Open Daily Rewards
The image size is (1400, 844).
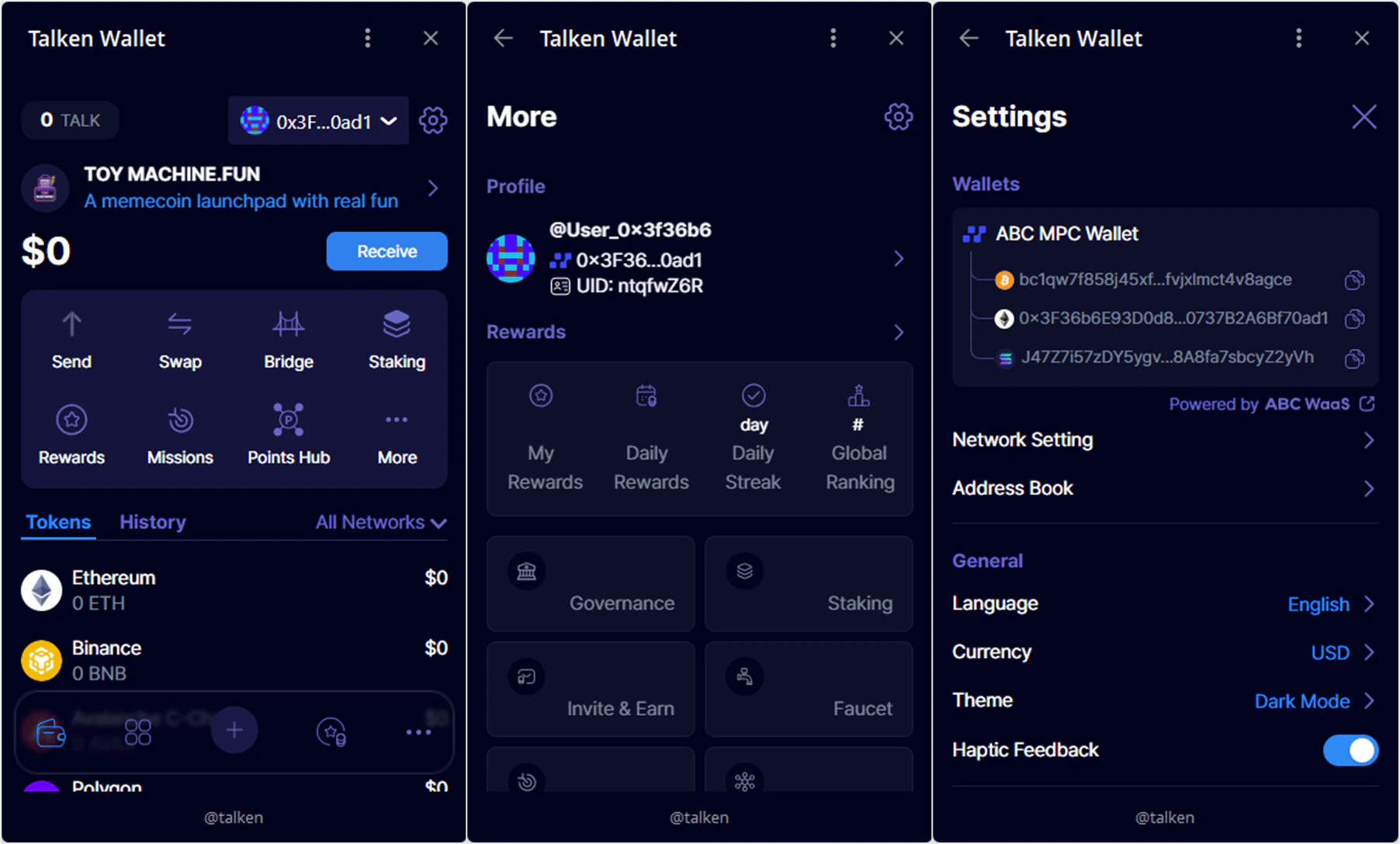pos(650,438)
